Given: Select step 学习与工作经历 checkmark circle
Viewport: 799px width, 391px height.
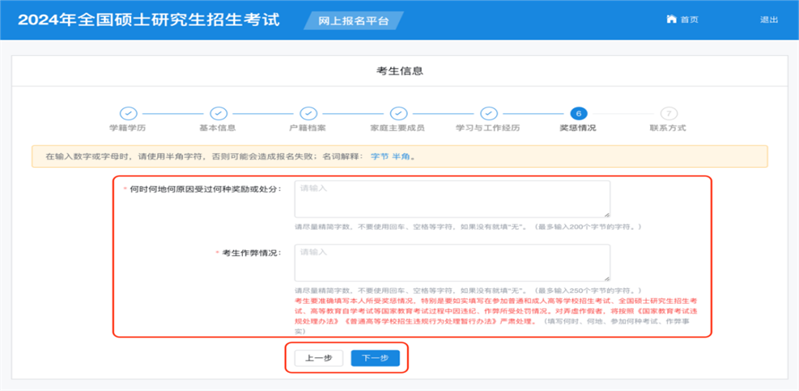Looking at the screenshot, I should tap(489, 113).
